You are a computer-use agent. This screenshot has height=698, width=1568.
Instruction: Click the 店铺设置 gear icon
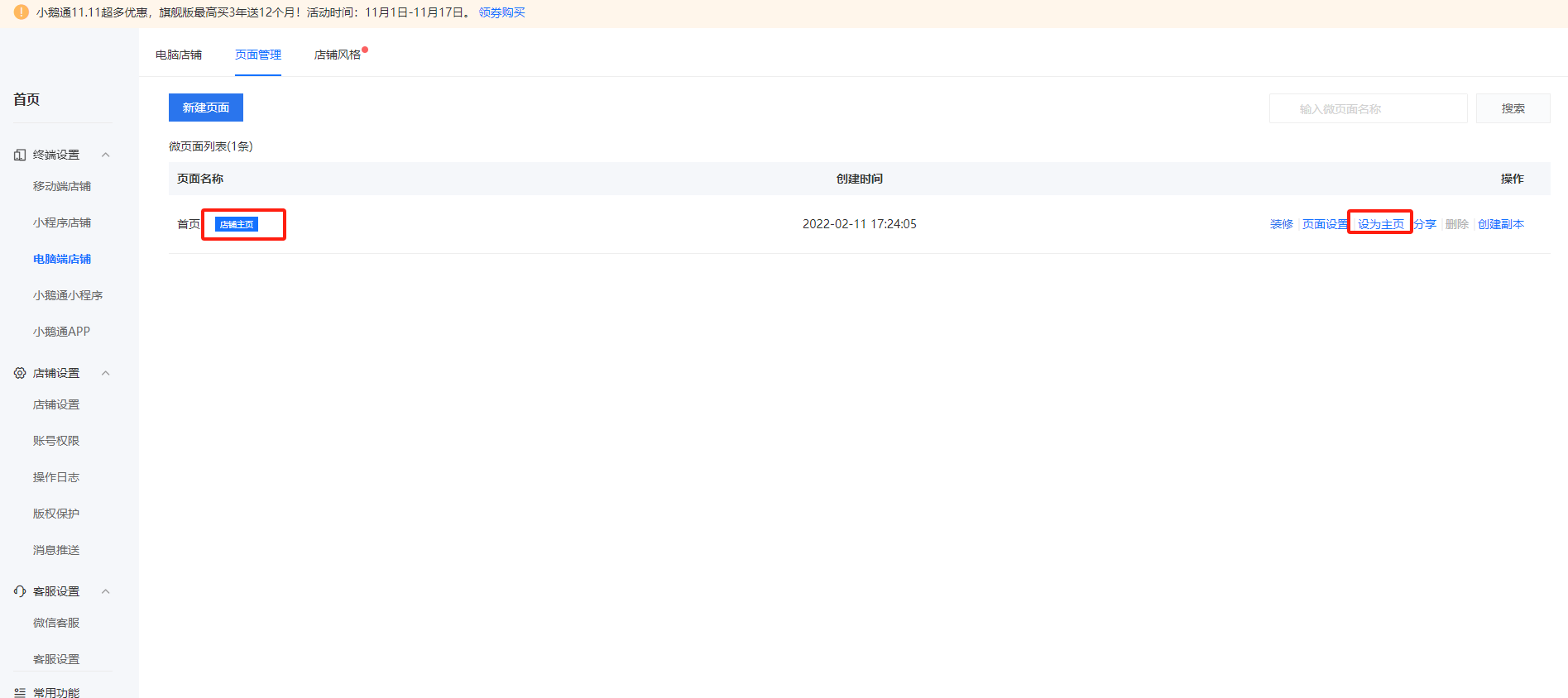[20, 373]
